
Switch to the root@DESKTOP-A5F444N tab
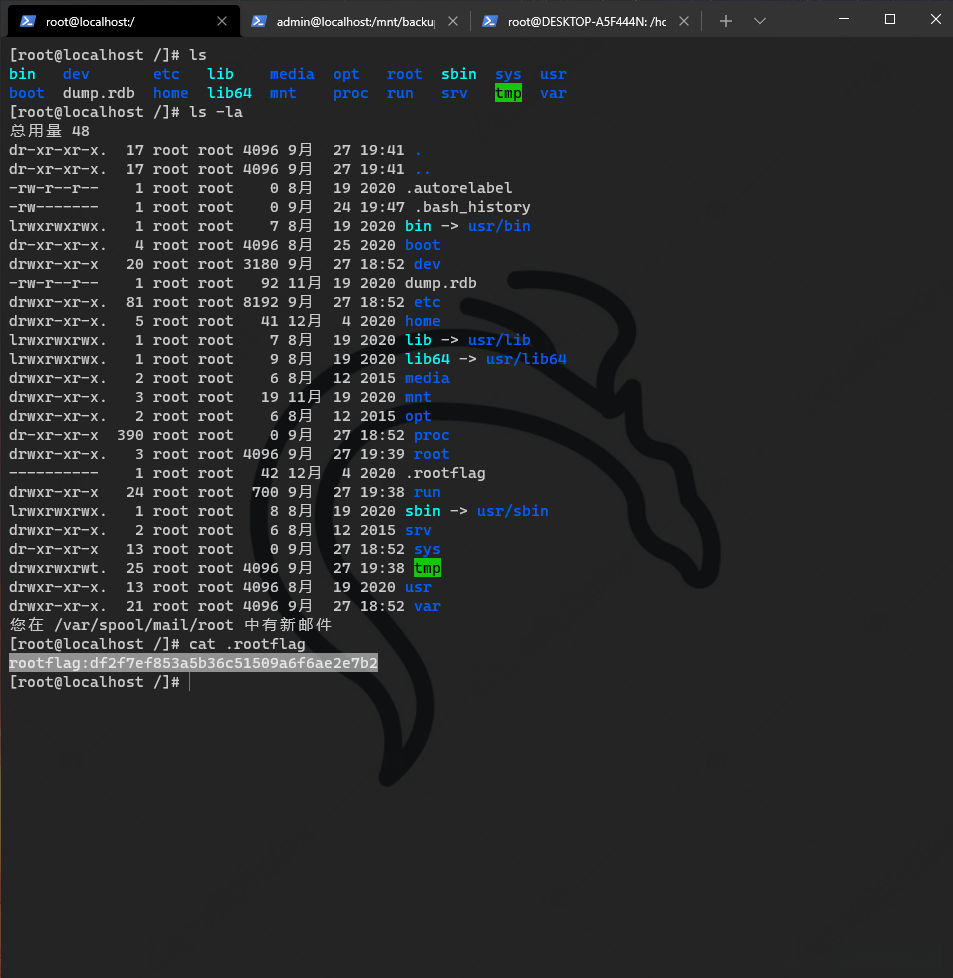click(586, 21)
